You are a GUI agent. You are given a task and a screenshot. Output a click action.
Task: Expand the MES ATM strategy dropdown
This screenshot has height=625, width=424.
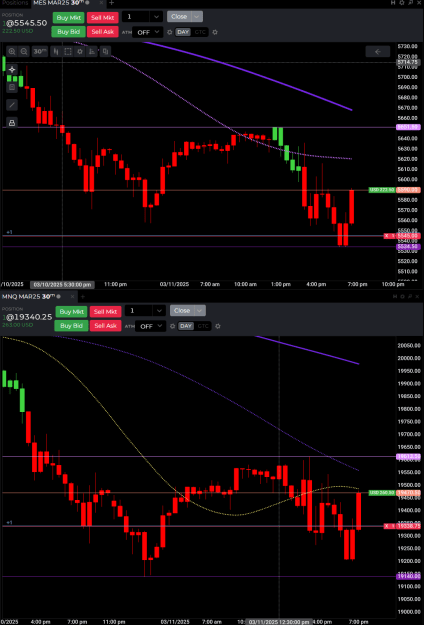point(147,32)
